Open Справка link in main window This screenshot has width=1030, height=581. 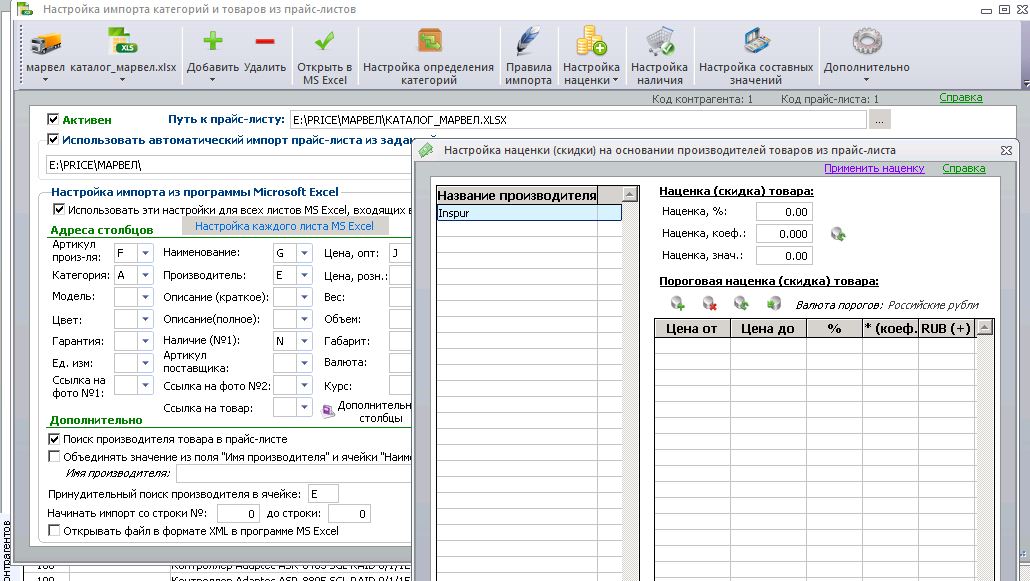(961, 97)
